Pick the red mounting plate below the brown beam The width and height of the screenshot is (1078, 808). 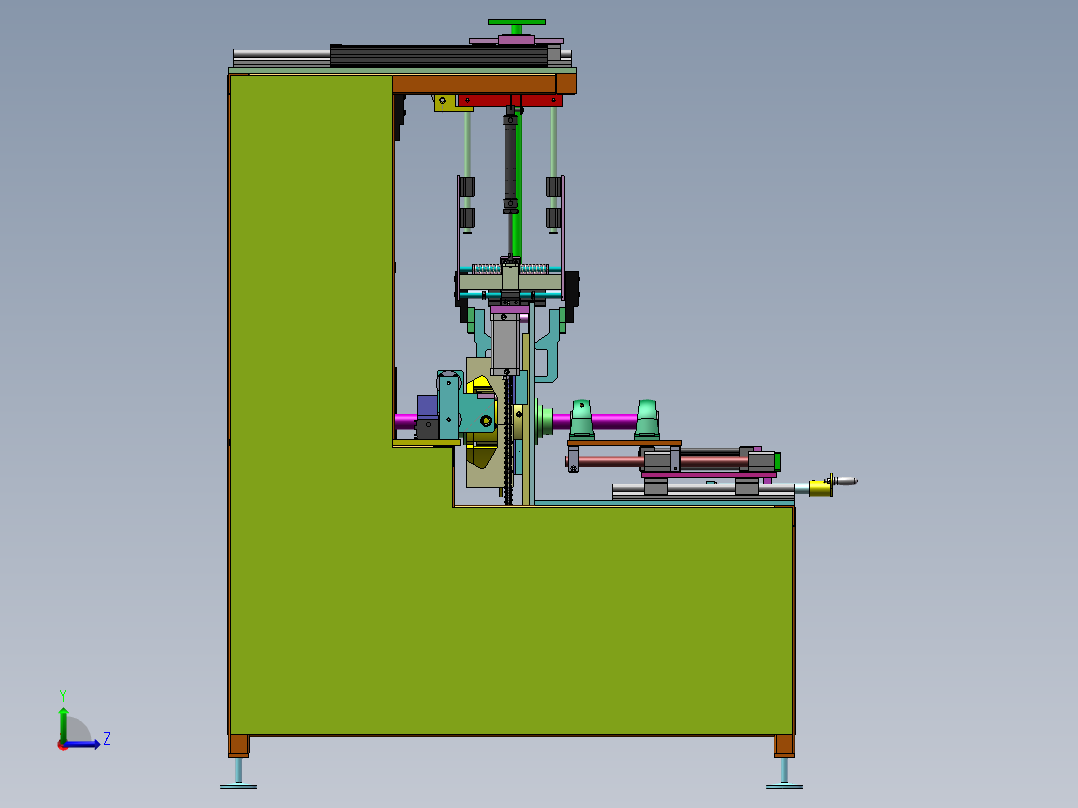pos(510,100)
